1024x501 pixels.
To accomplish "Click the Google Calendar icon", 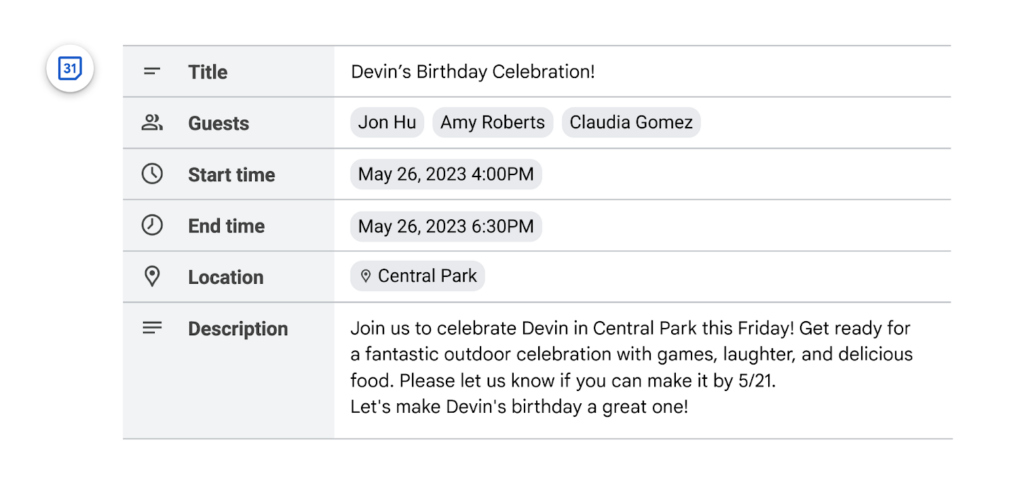I will (69, 69).
